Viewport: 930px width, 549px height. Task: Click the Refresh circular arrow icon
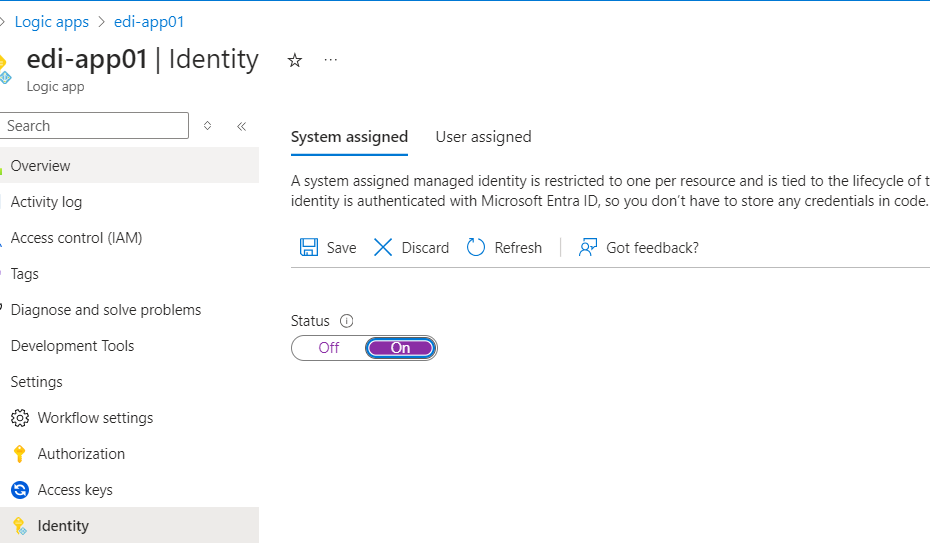[x=476, y=247]
